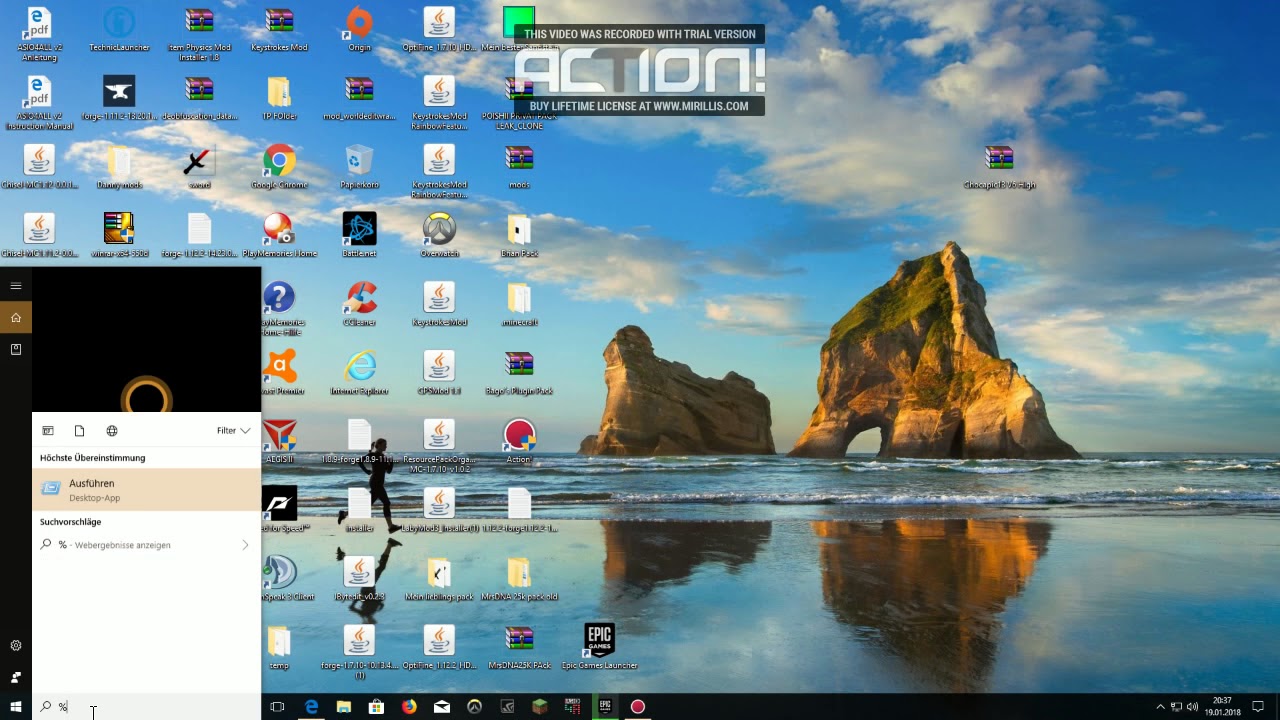Image resolution: width=1280 pixels, height=720 pixels.
Task: Select the PlayMemories Home shortcut
Action: pyautogui.click(x=279, y=235)
